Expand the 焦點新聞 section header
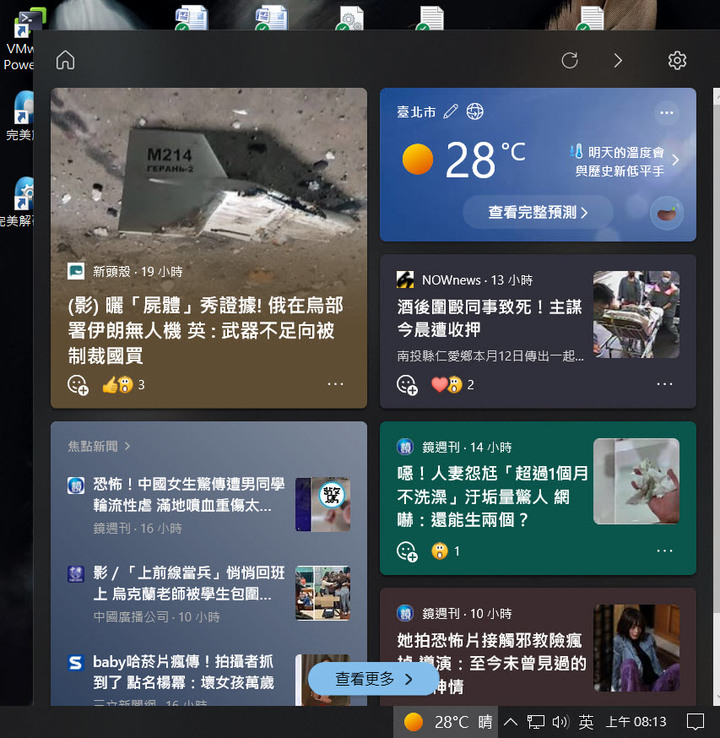Image resolution: width=720 pixels, height=738 pixels. (x=99, y=446)
